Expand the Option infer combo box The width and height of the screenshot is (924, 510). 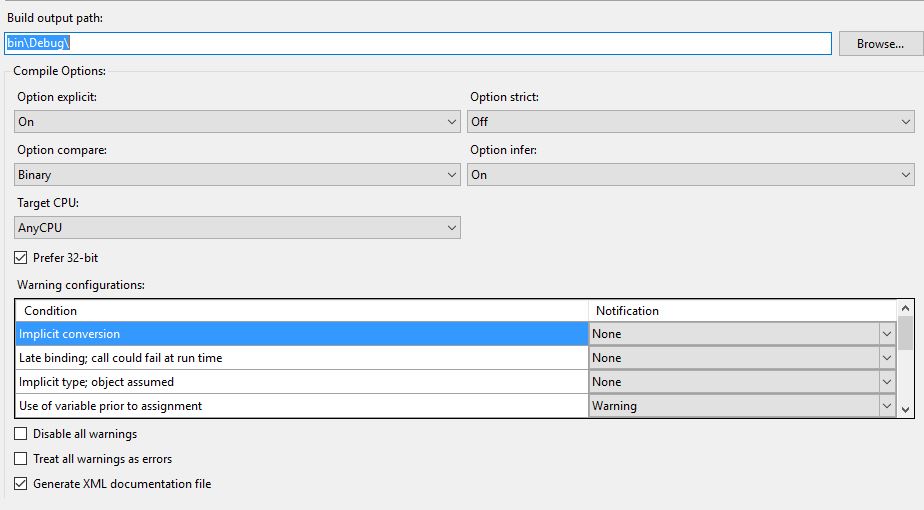click(x=691, y=175)
